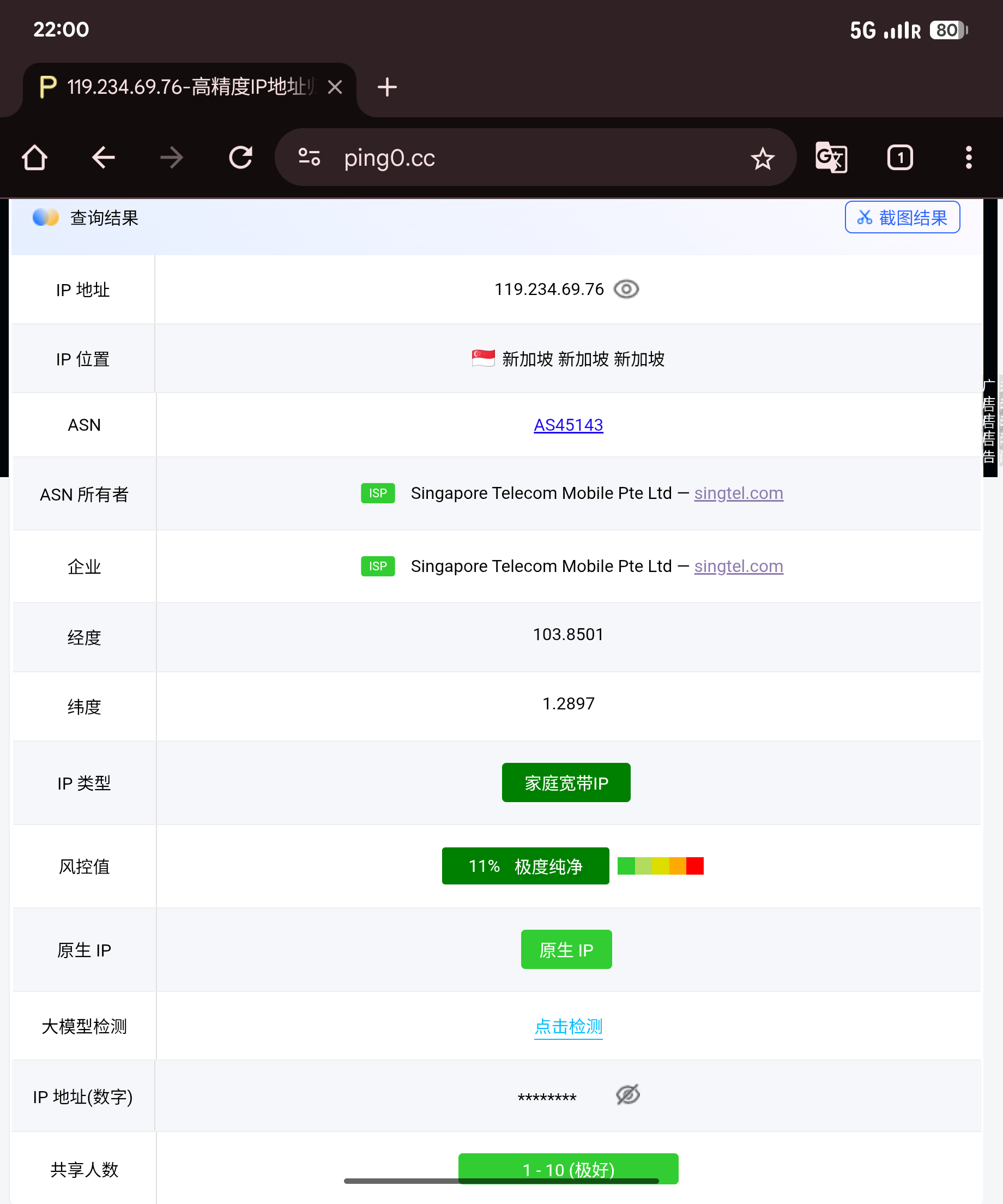Toggle visibility of the IP address 119.234.69.76

pos(626,290)
